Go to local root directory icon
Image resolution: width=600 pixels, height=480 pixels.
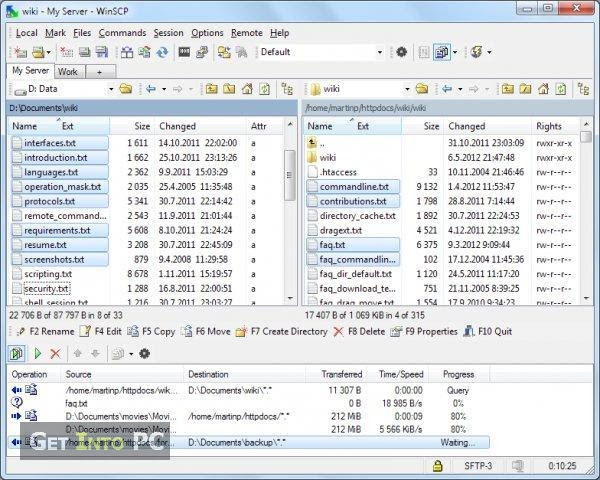[229, 89]
